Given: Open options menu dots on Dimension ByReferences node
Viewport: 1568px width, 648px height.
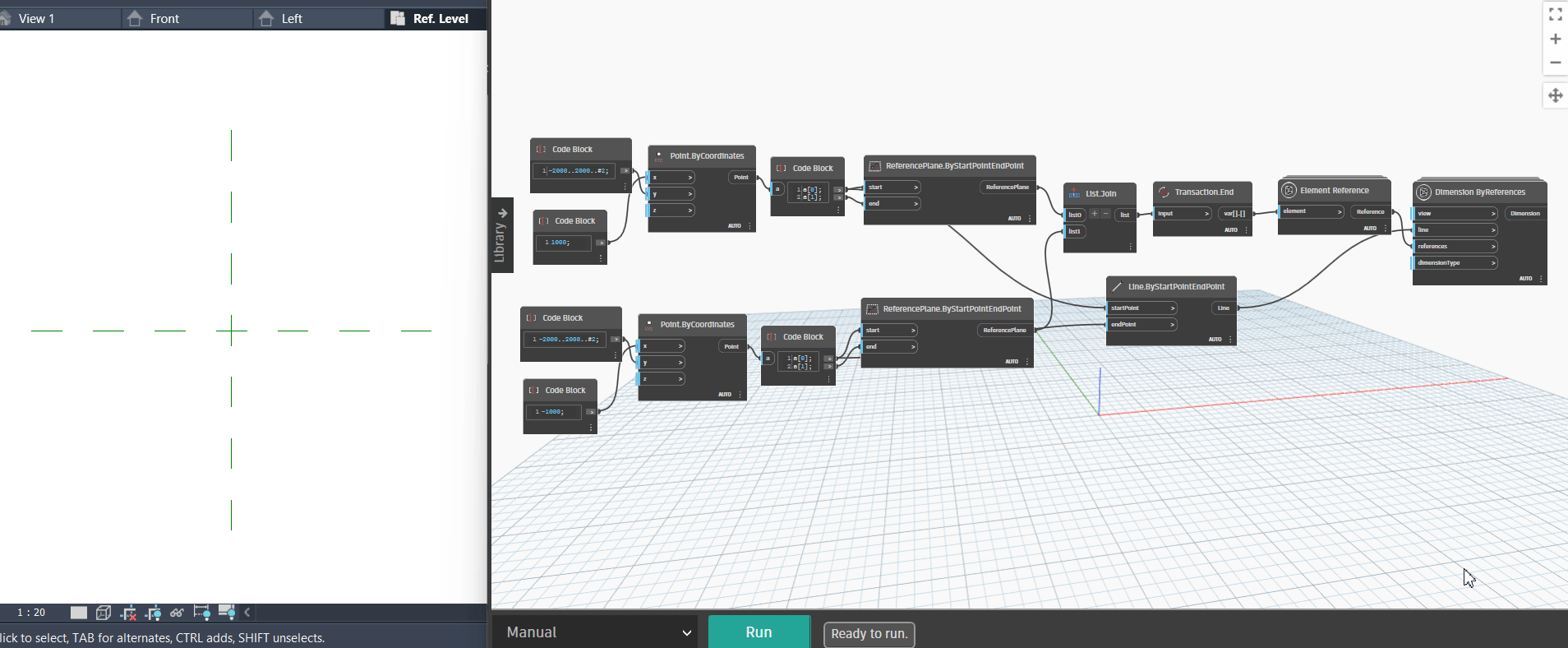Looking at the screenshot, I should pyautogui.click(x=1541, y=278).
